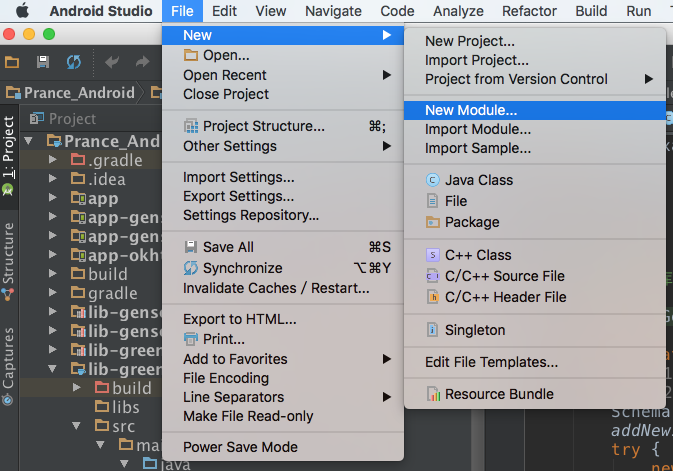Click the Undo arrow toolbar icon

coord(112,62)
